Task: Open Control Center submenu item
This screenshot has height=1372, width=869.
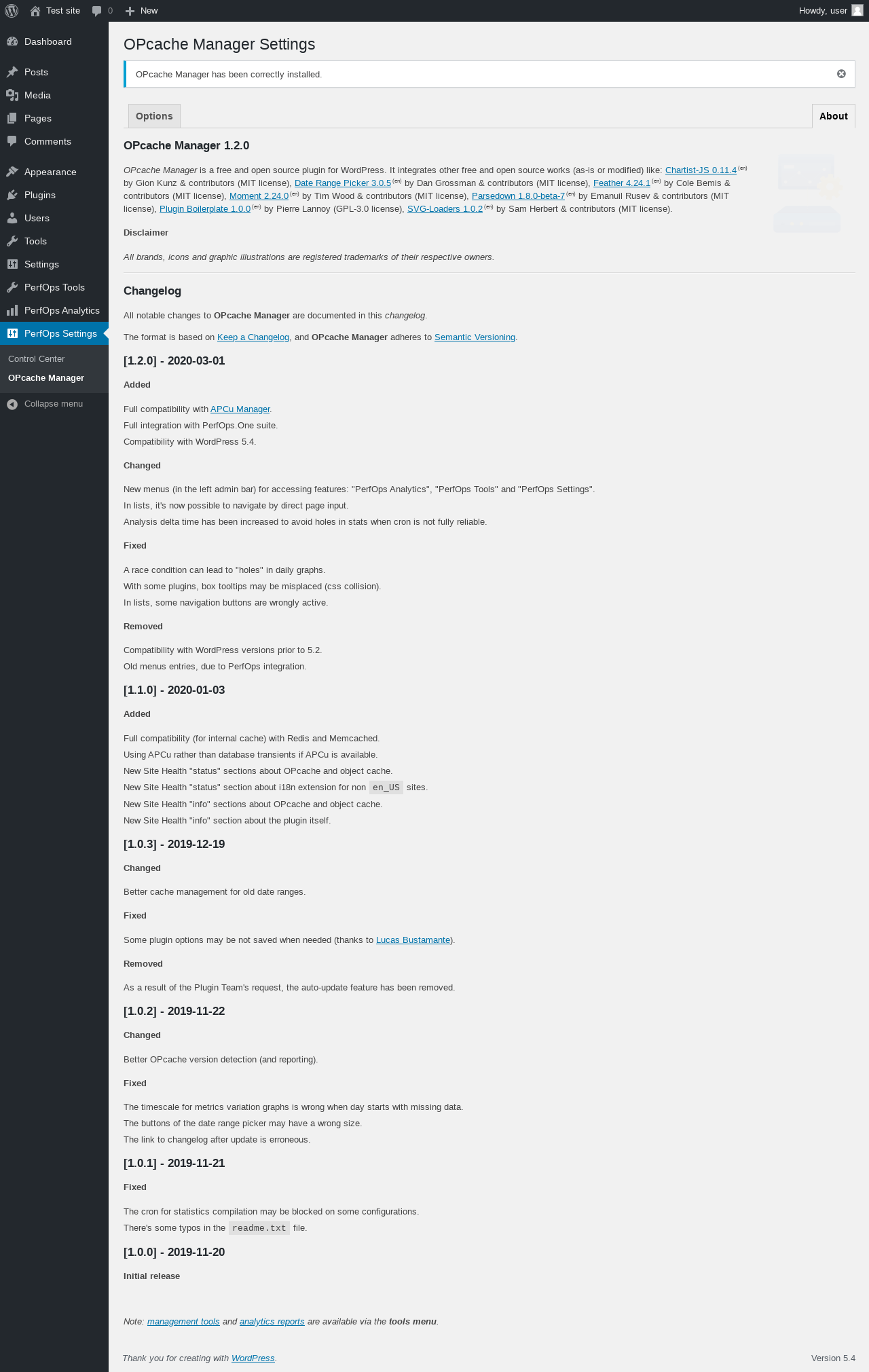Action: [37, 359]
